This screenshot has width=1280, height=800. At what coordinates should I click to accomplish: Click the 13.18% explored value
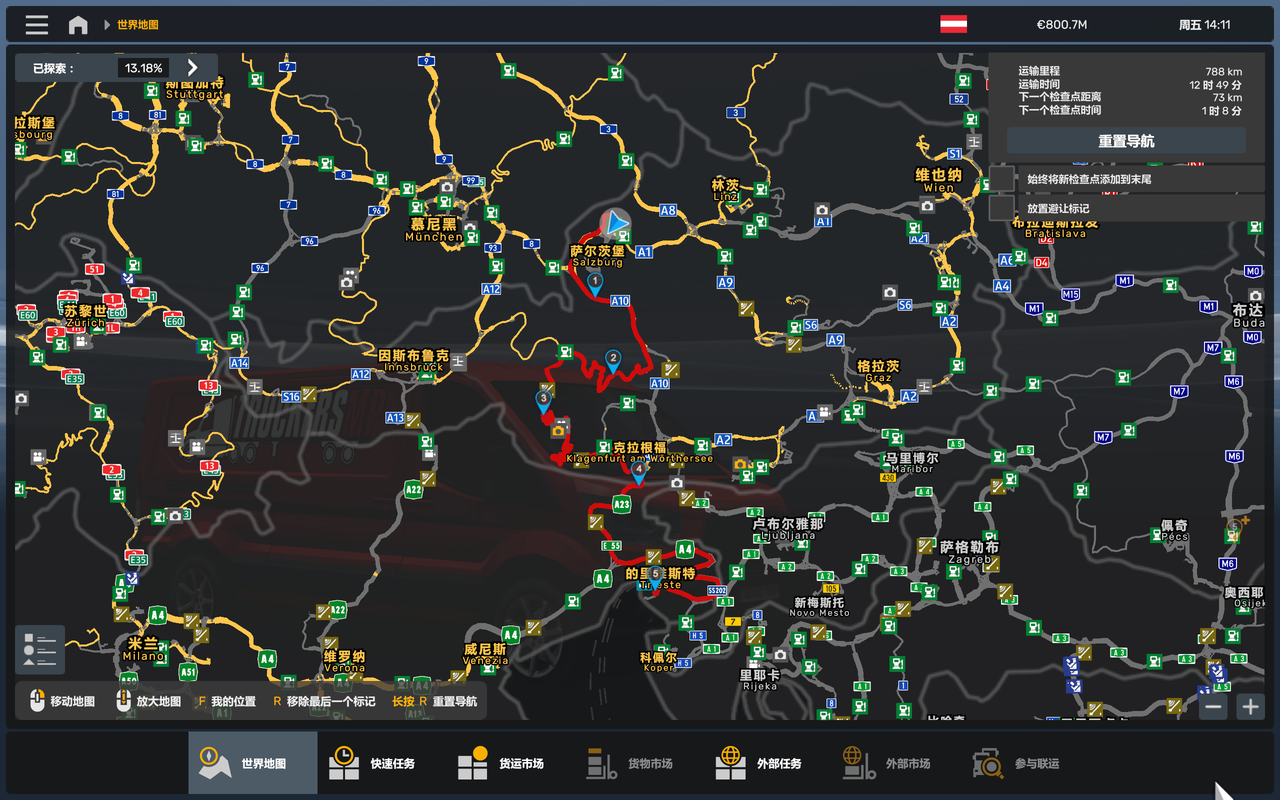[x=143, y=68]
